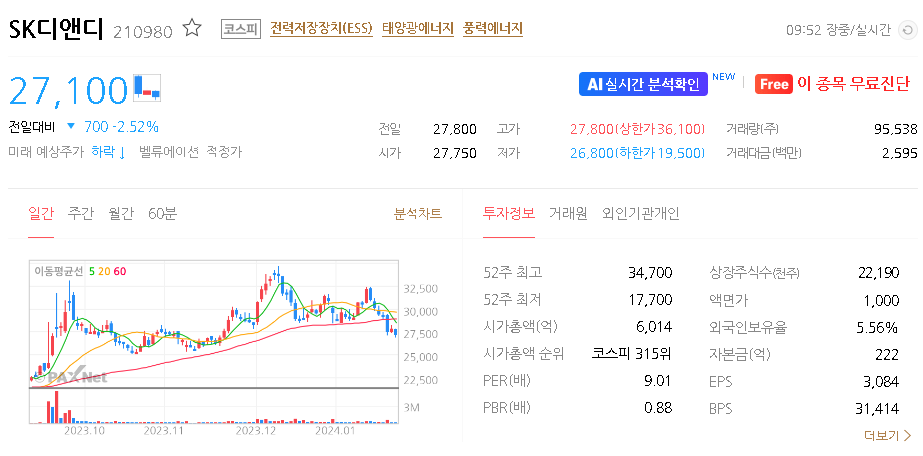
Task: Refresh real-time quote with the circular arrow icon
Action: click(x=907, y=30)
